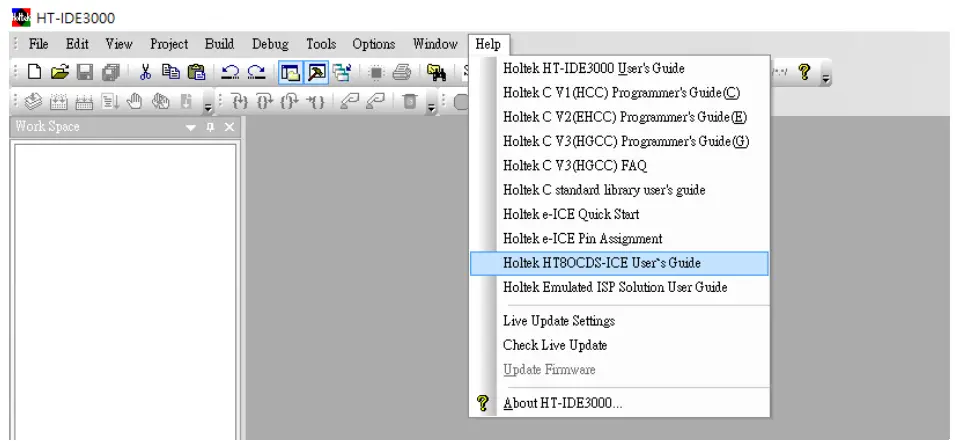Pin the Work Space panel

pos(210,127)
